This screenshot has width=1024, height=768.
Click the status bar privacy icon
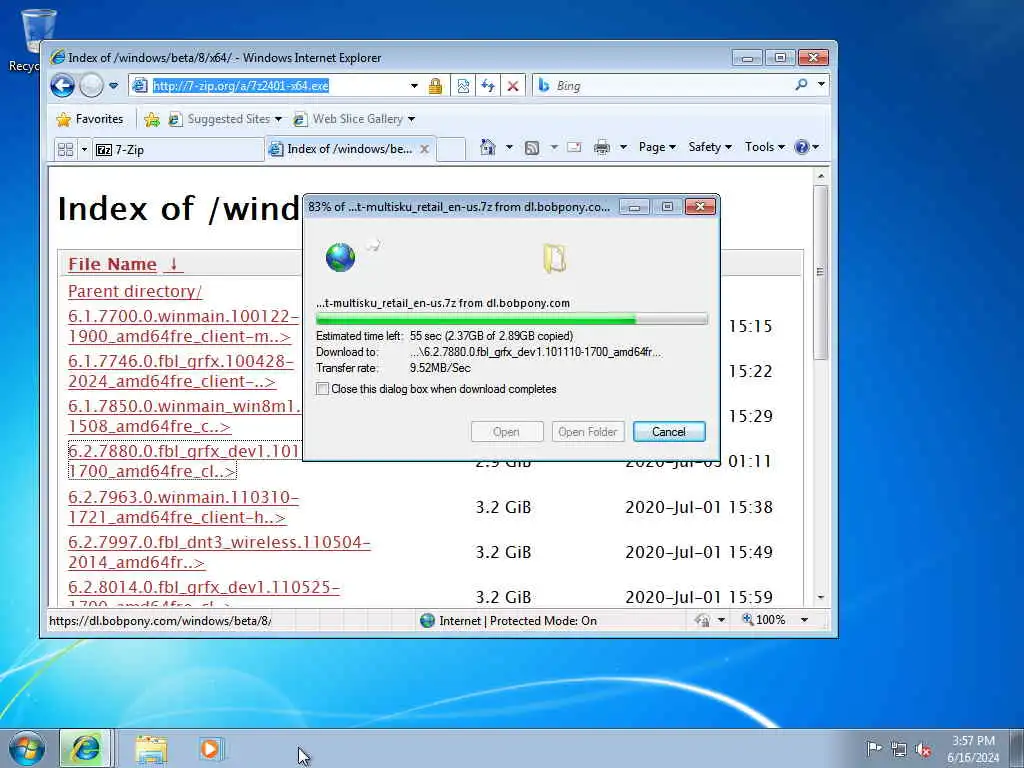[703, 620]
